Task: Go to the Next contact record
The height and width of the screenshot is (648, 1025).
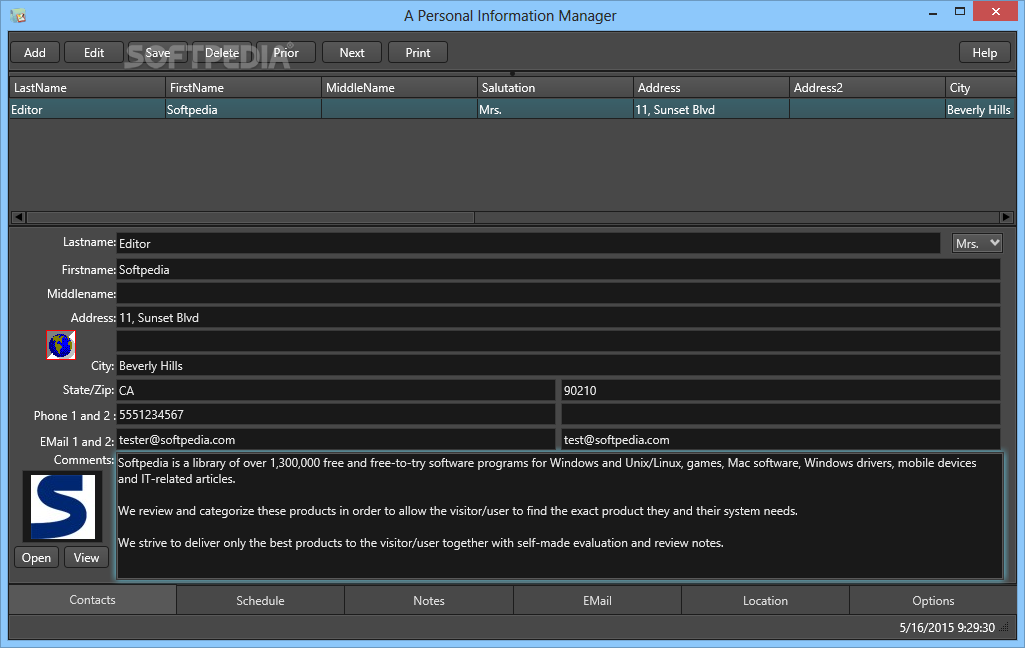Action: (x=352, y=52)
